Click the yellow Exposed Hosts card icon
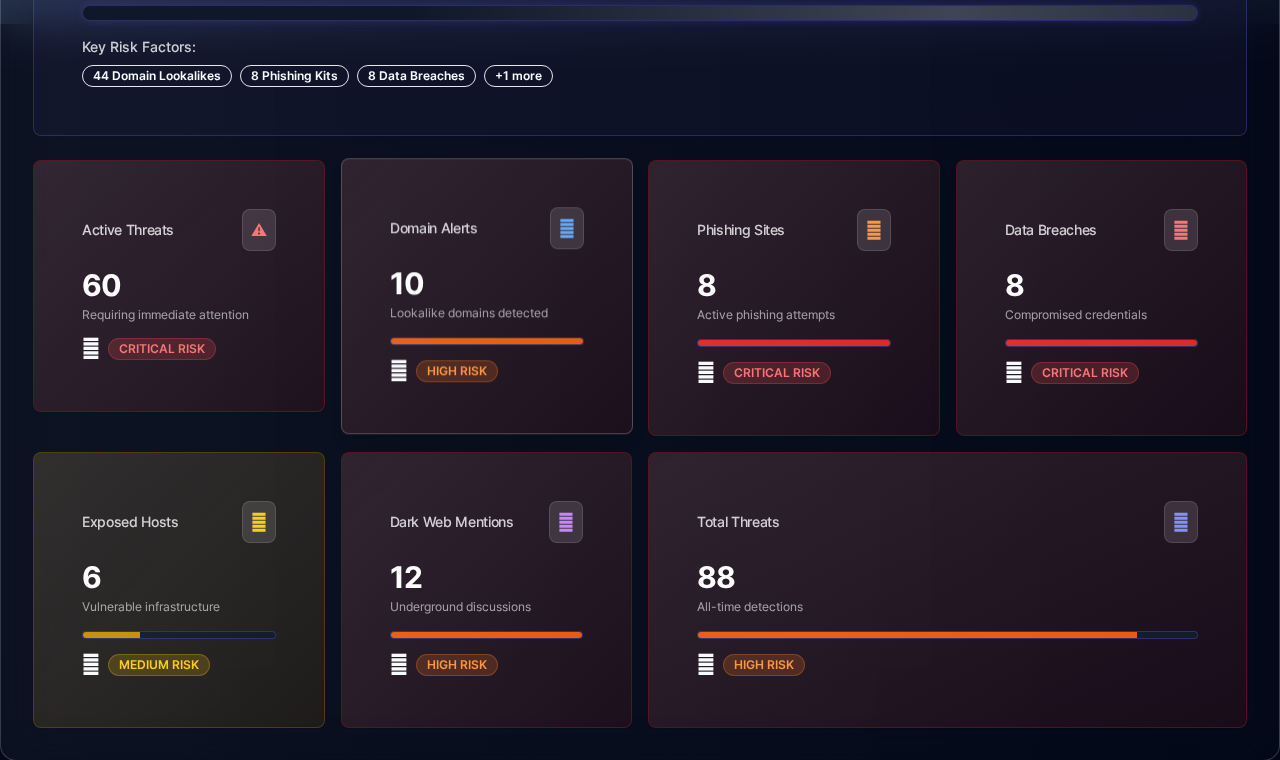 (x=259, y=522)
